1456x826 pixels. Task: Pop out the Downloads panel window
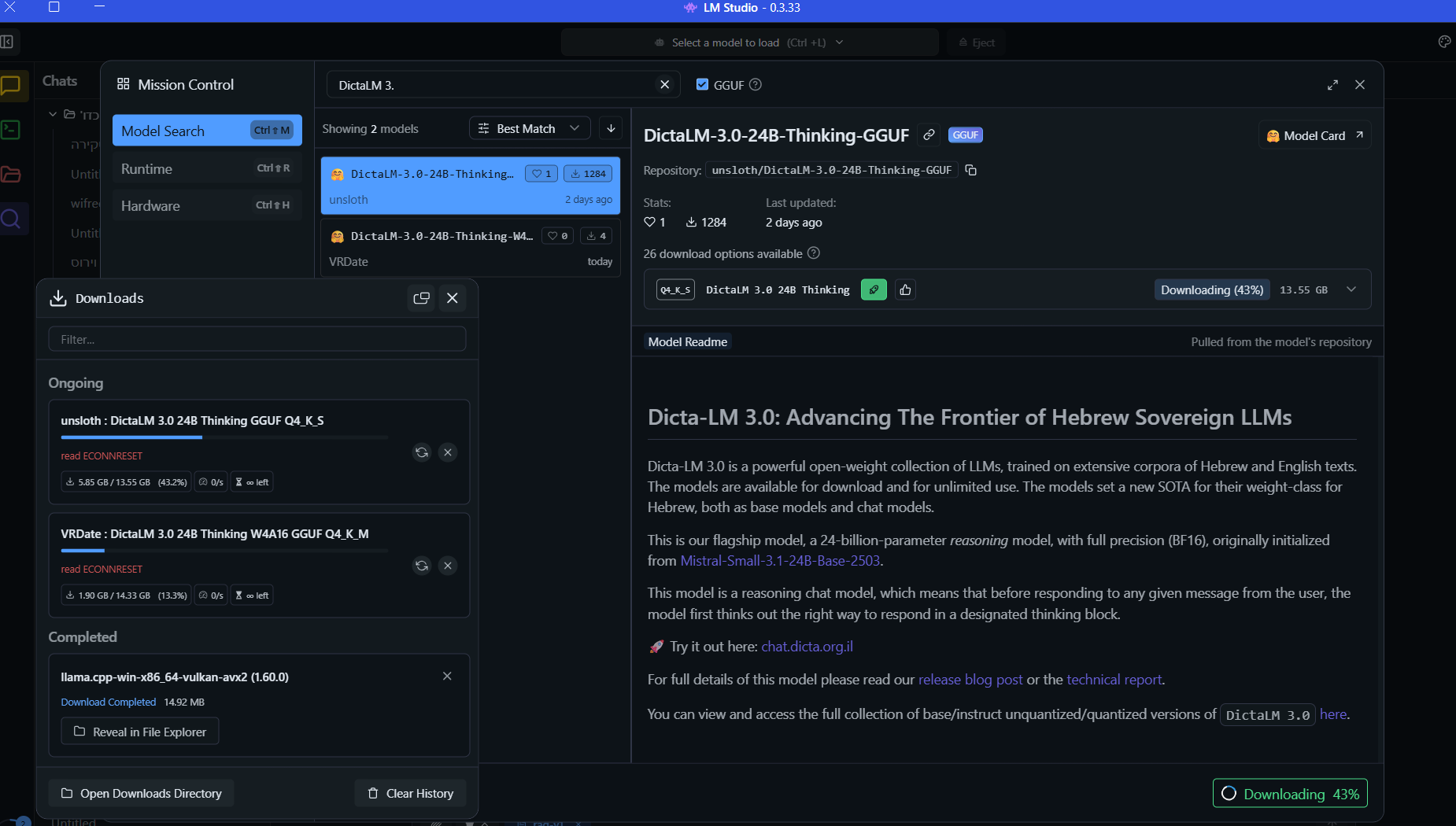tap(422, 298)
